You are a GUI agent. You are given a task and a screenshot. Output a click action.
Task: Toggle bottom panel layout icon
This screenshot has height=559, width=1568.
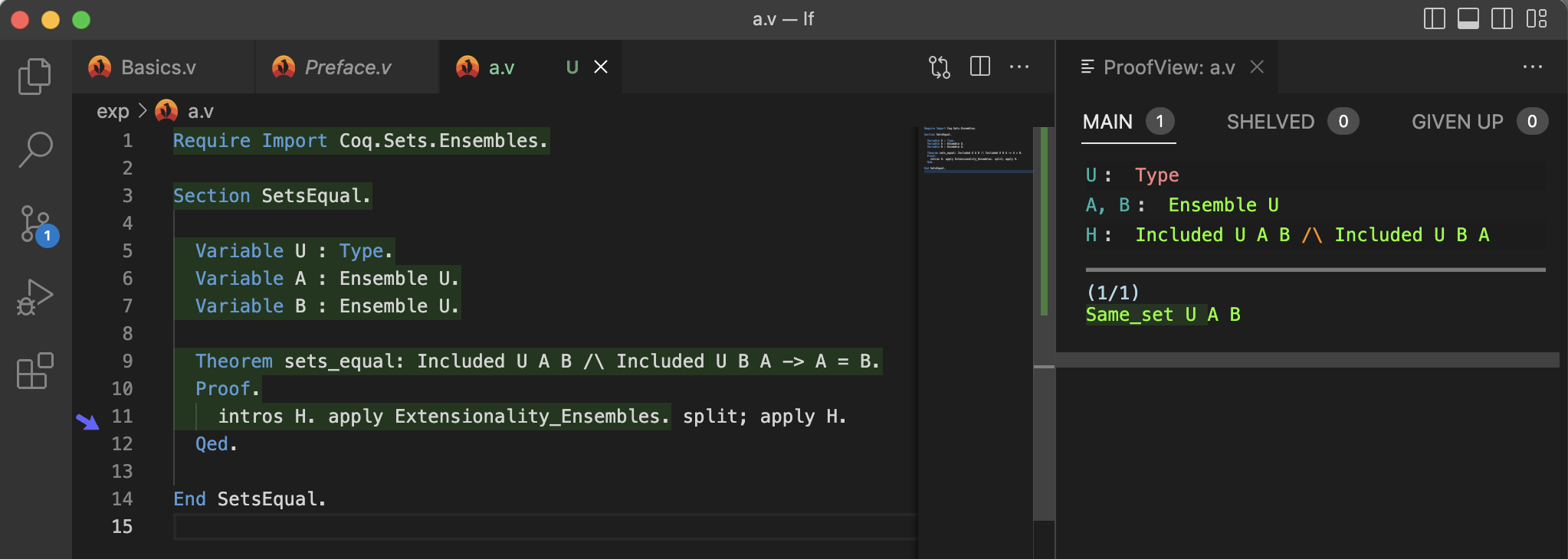tap(1468, 18)
